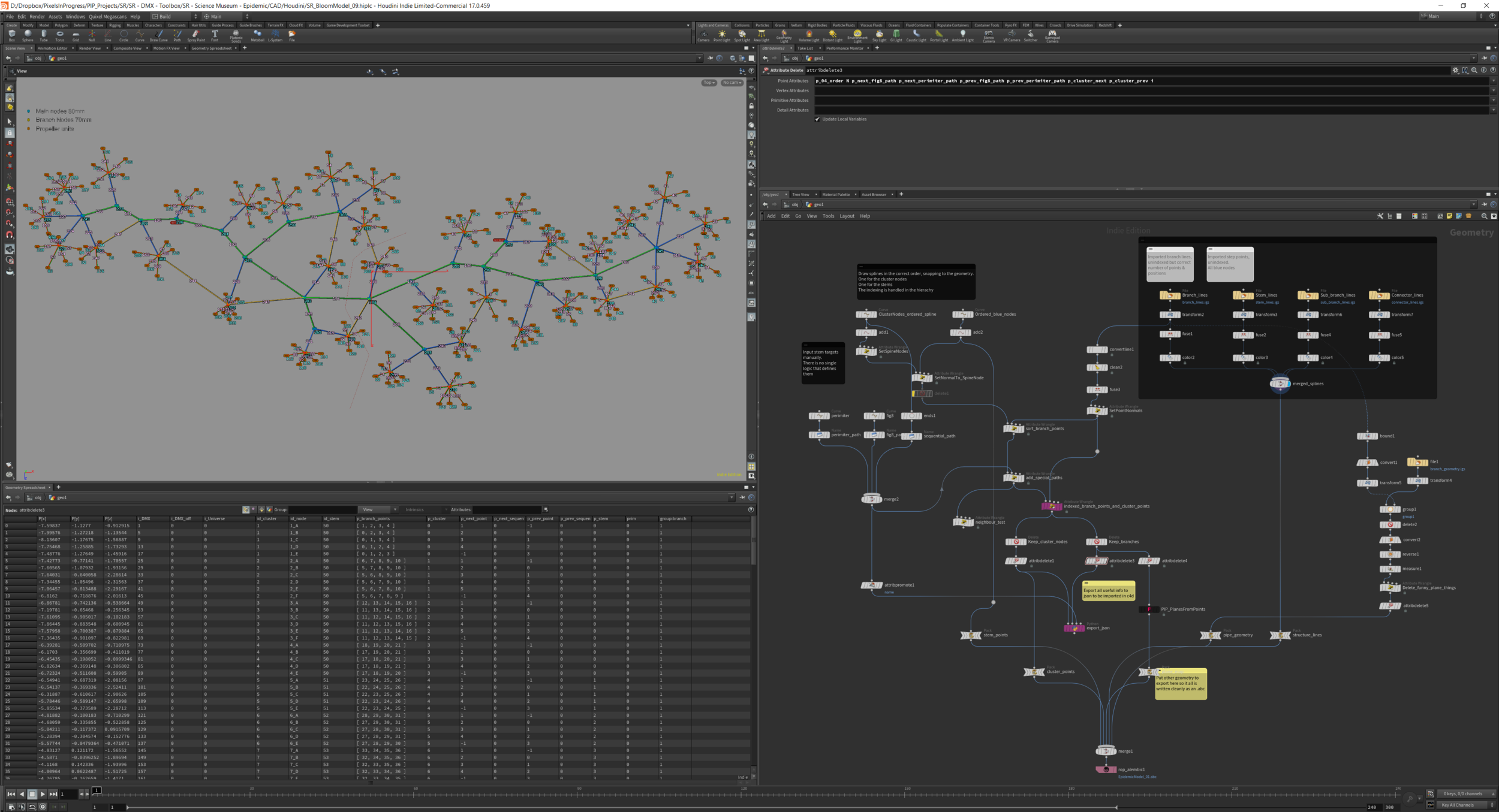
Task: Click the Platonic Solids shelf tool
Action: pos(236,35)
